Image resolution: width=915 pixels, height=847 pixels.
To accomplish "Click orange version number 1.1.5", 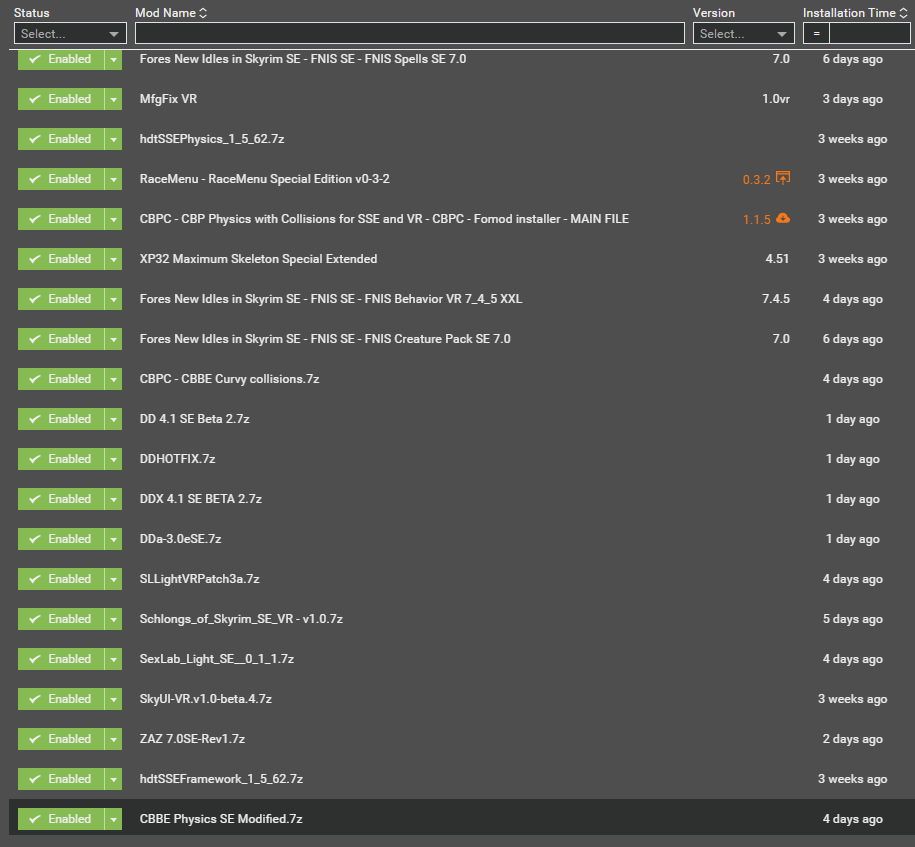I will [756, 219].
